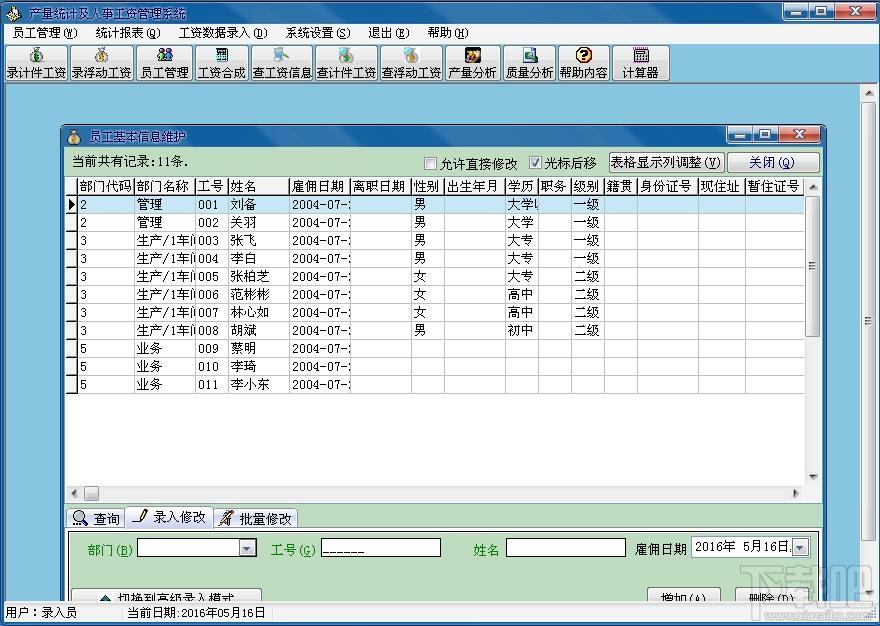Viewport: 880px width, 626px height.
Task: Open 录计件工资 toolbar button
Action: coord(36,63)
